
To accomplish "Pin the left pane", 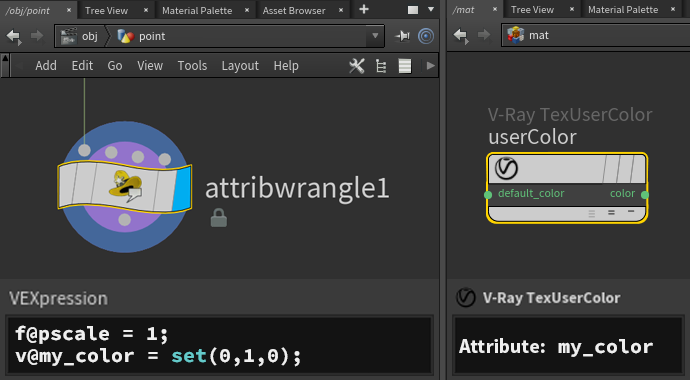I will click(402, 36).
